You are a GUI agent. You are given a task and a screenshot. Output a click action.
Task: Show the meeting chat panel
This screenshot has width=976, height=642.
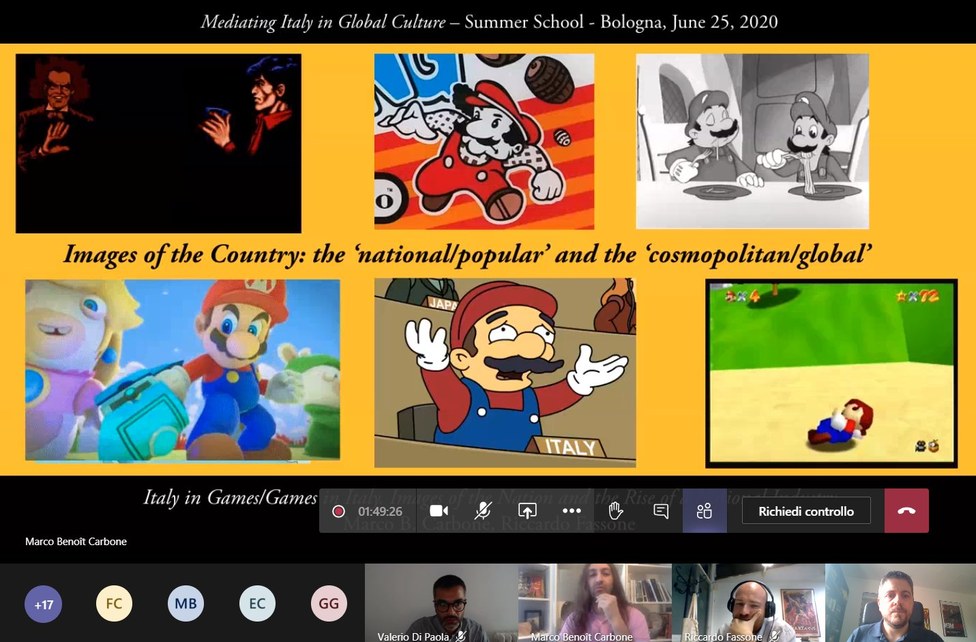(660, 511)
